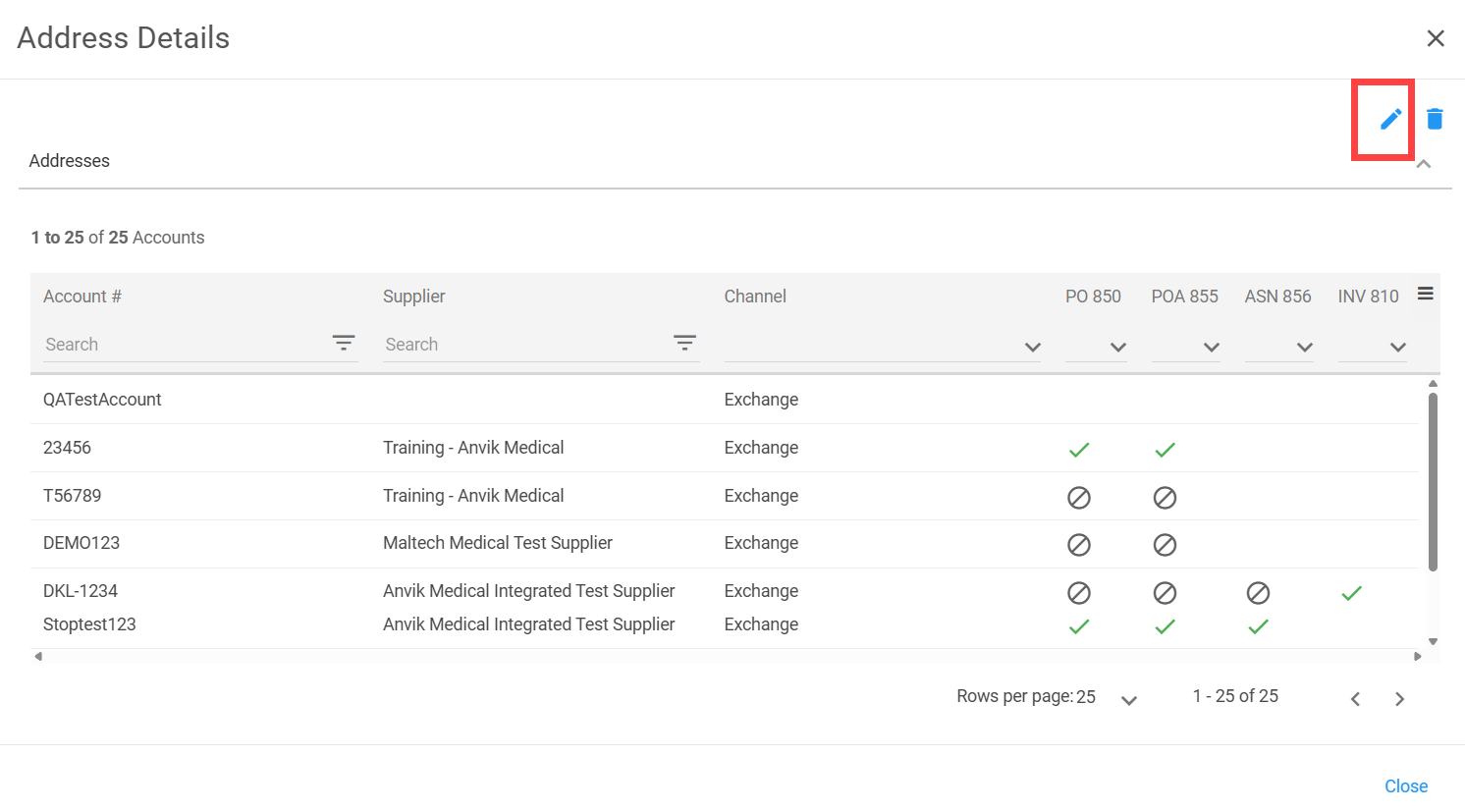Expand the Channel filter dropdown
Image resolution: width=1465 pixels, height=812 pixels.
click(1032, 347)
